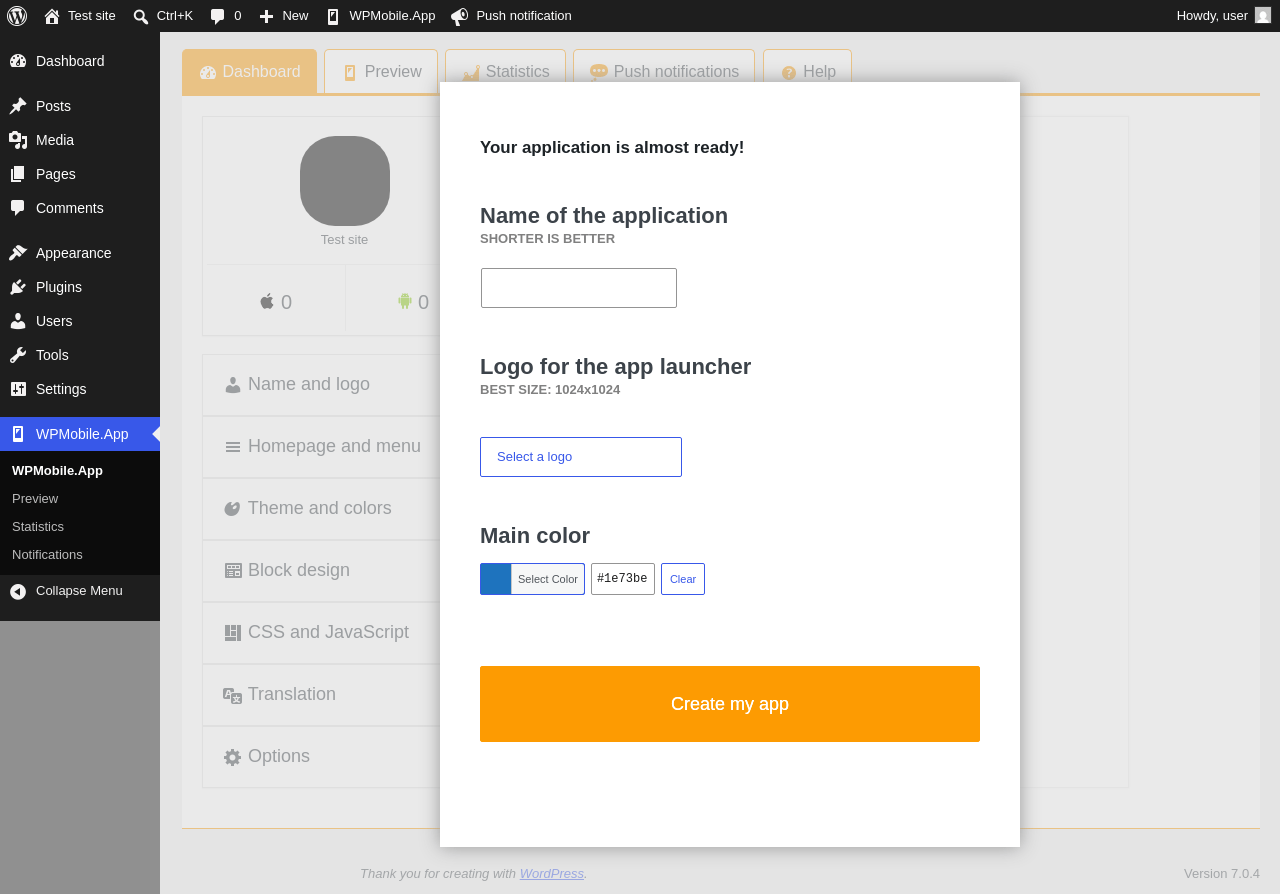Open the Plugins menu
Image resolution: width=1280 pixels, height=894 pixels.
[80, 287]
